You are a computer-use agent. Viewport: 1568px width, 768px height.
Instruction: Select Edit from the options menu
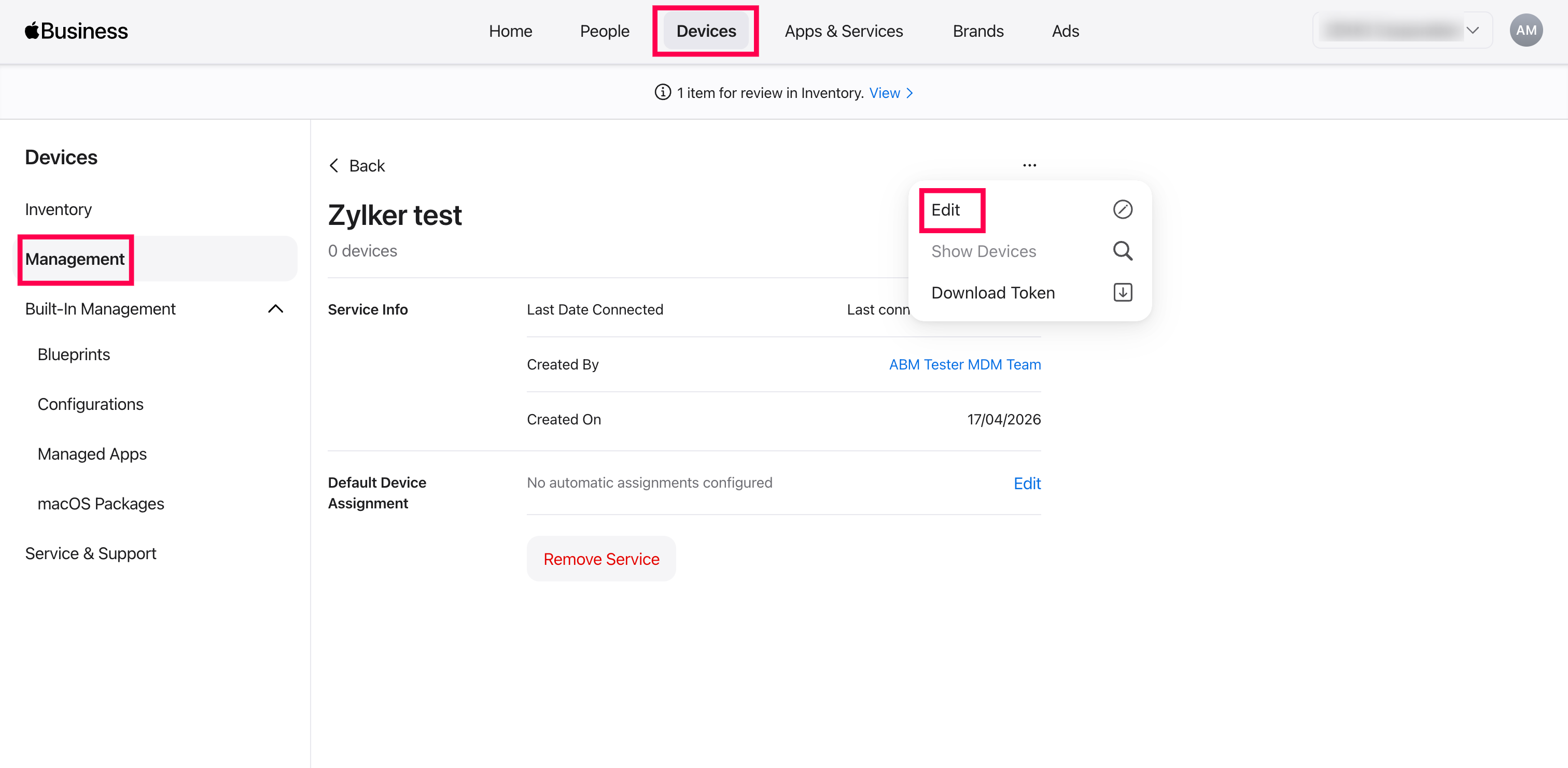coord(945,210)
